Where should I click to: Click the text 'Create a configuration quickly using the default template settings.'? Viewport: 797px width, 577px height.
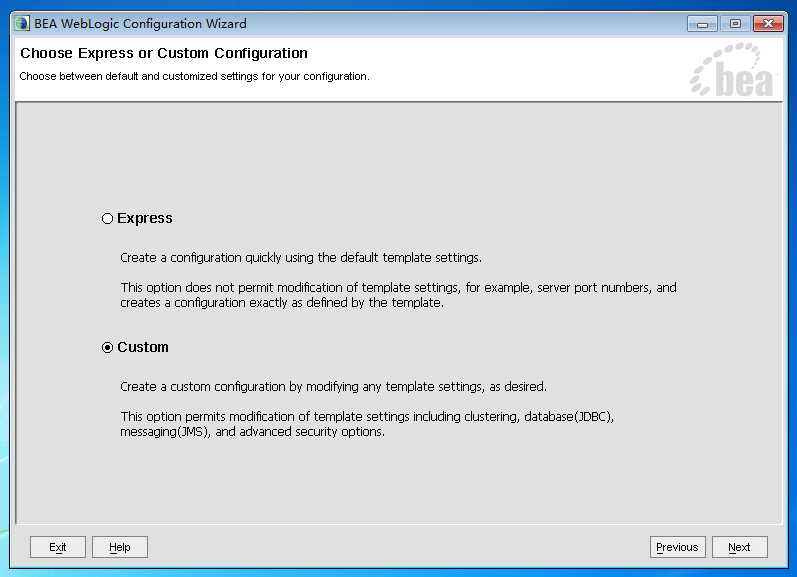(x=301, y=258)
